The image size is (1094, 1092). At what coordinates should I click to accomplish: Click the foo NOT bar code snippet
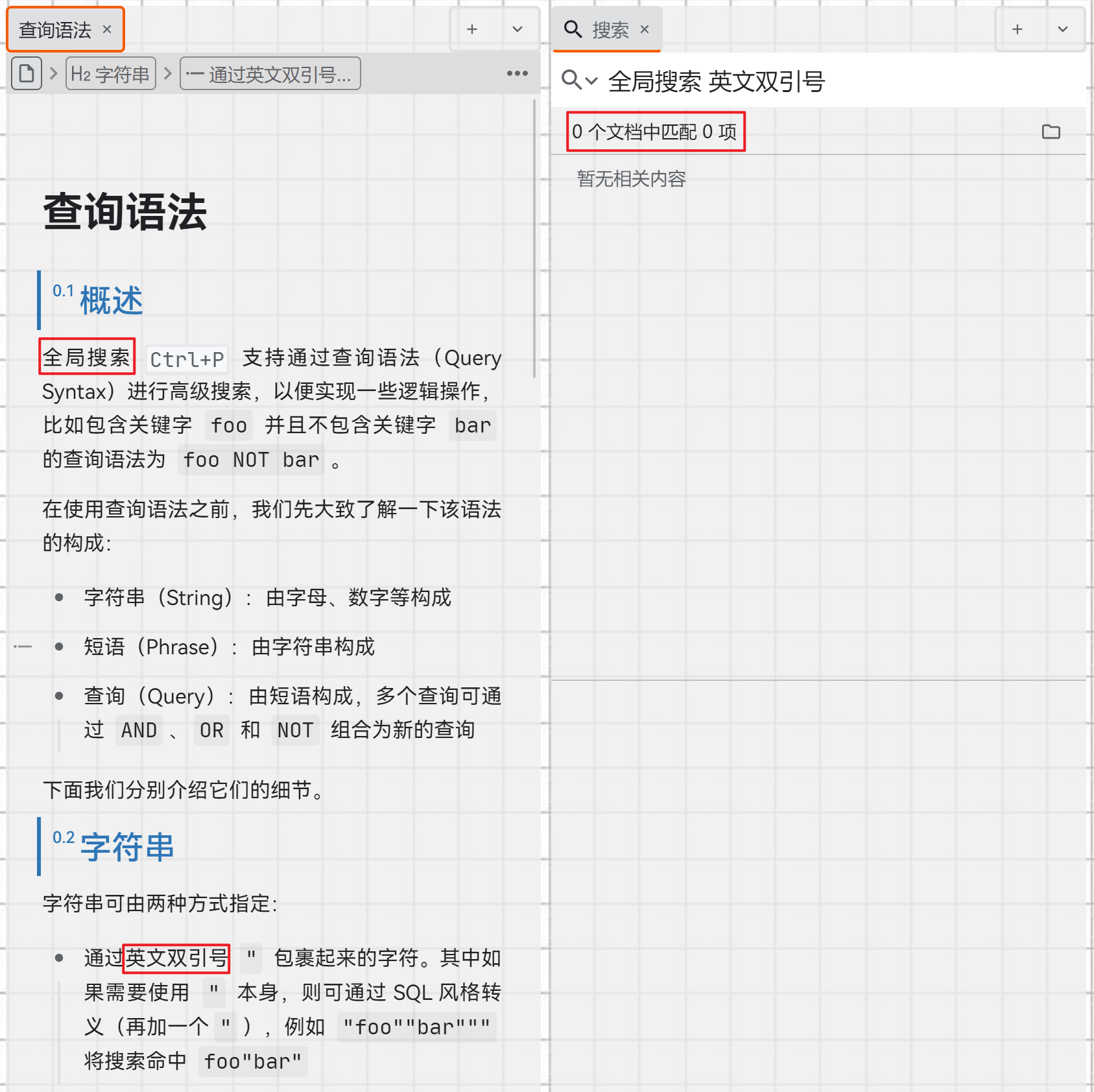[x=251, y=460]
